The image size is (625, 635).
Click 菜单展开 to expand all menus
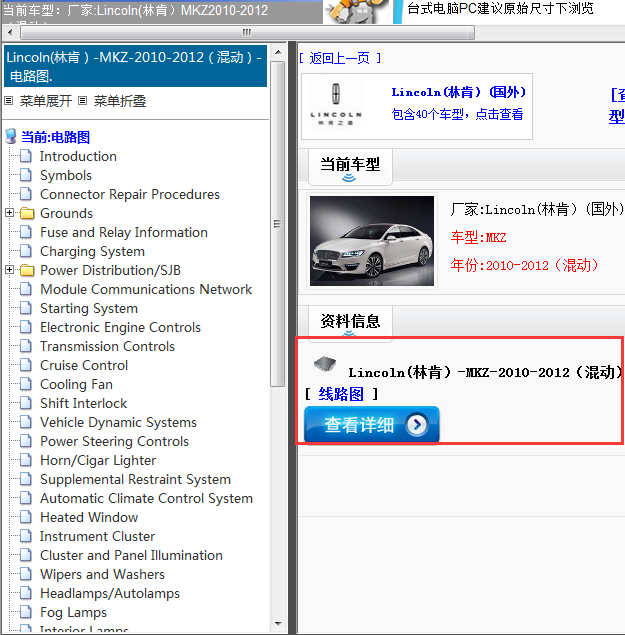pyautogui.click(x=45, y=101)
